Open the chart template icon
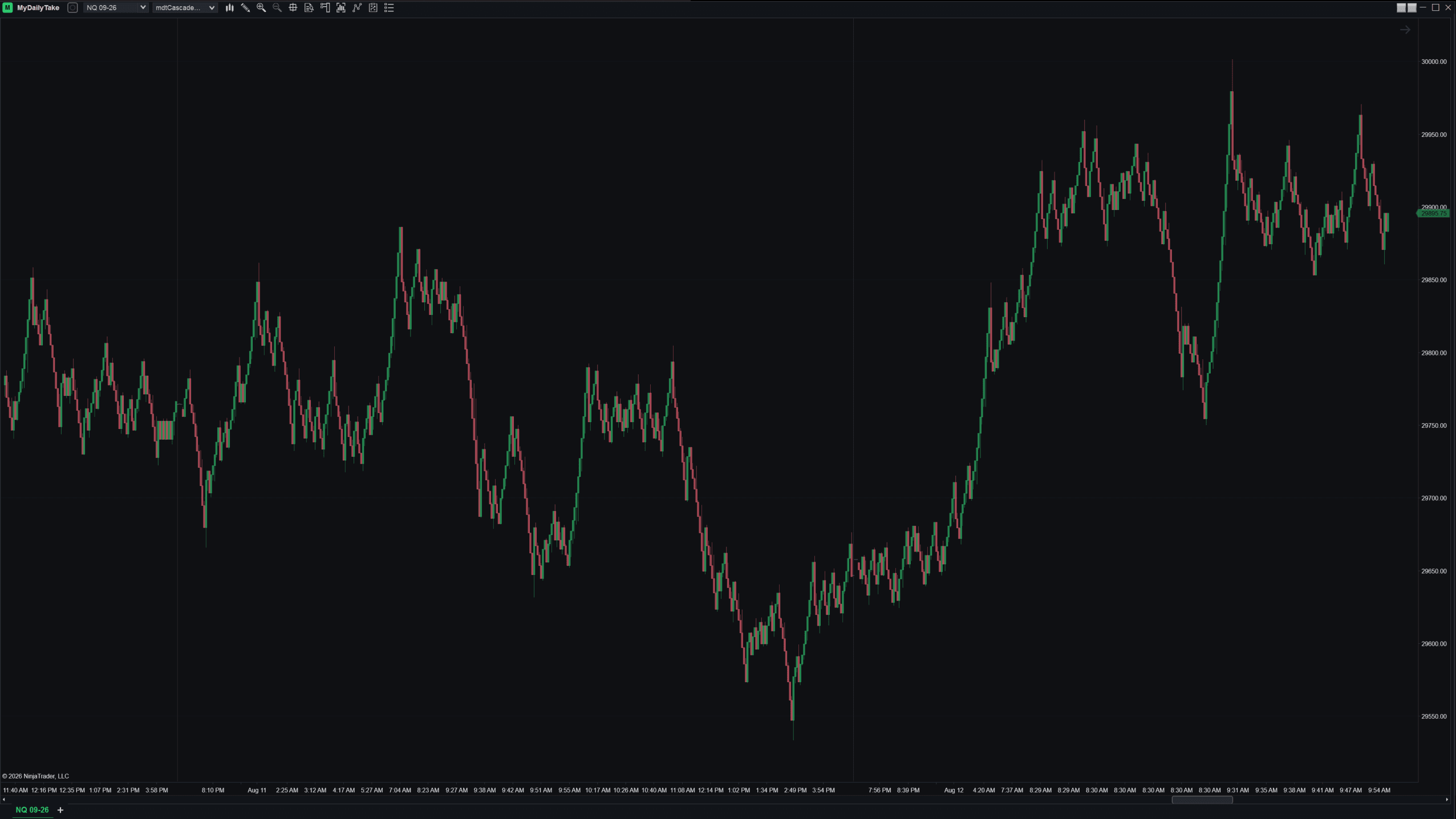This screenshot has height=819, width=1456. [373, 7]
